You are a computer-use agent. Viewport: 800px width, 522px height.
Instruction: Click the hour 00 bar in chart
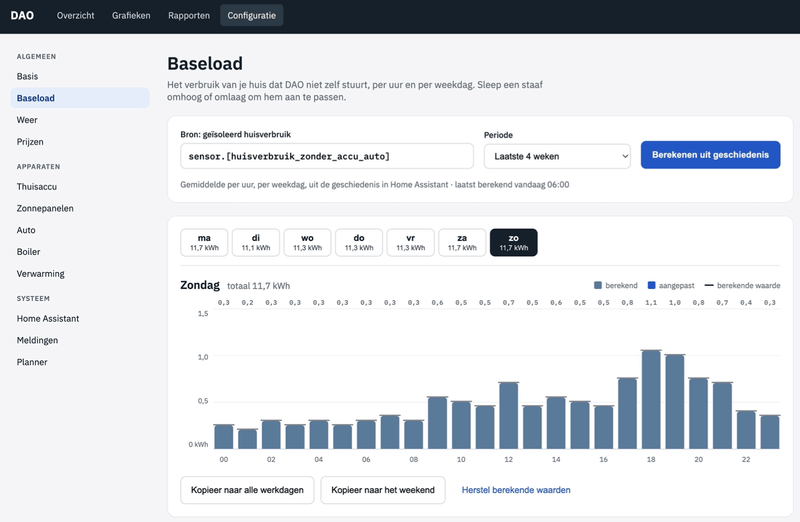(223, 437)
